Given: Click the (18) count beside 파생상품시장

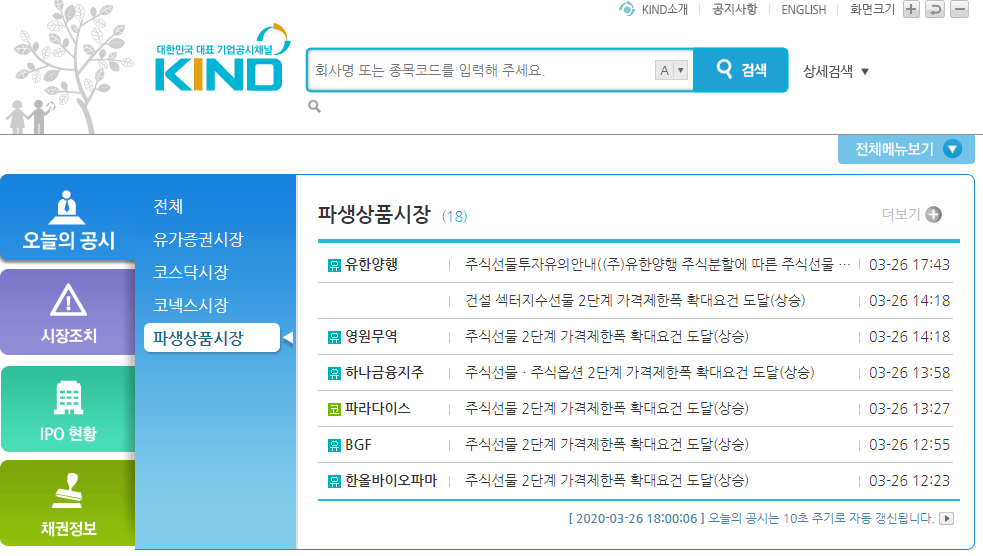Looking at the screenshot, I should (x=455, y=216).
